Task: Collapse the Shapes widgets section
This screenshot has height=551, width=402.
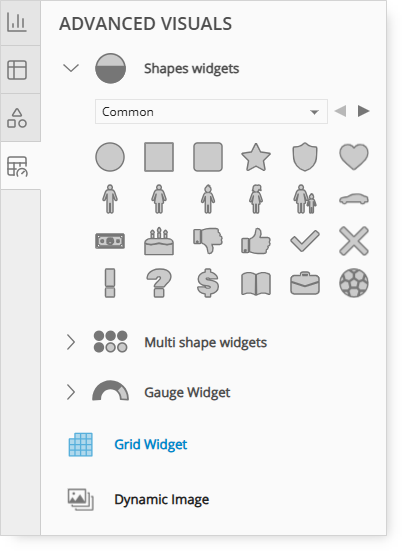Action: (71, 68)
